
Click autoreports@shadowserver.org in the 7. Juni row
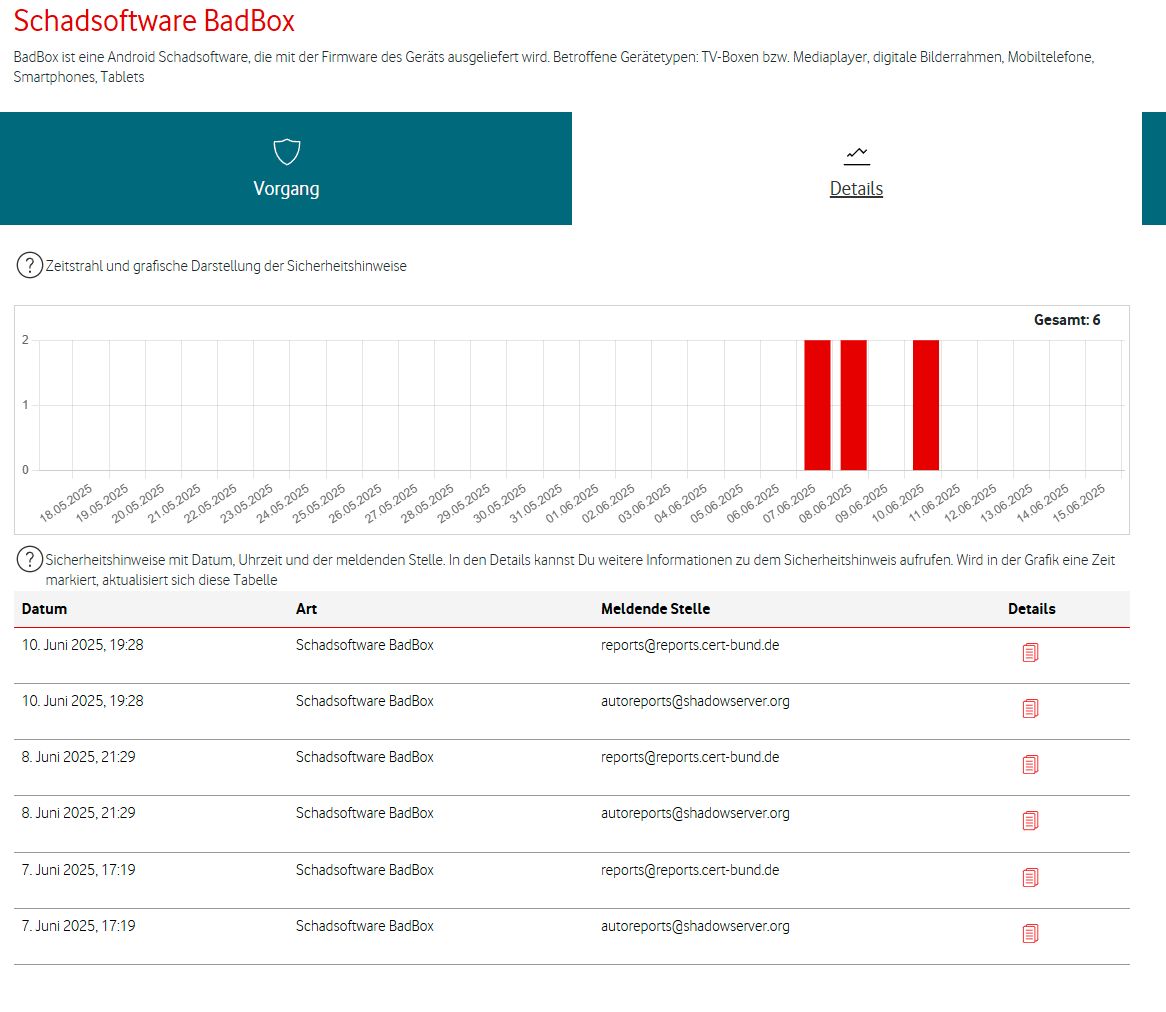pyautogui.click(x=695, y=926)
